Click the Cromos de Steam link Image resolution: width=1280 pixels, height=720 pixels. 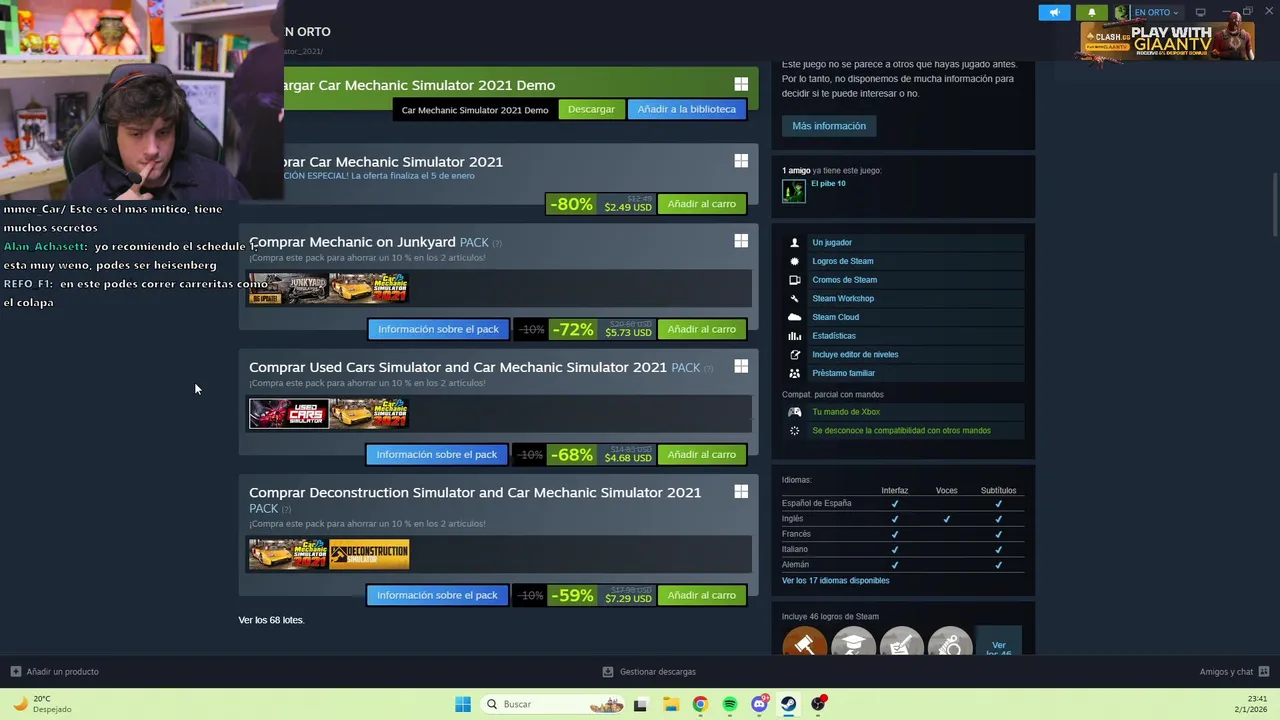845,280
